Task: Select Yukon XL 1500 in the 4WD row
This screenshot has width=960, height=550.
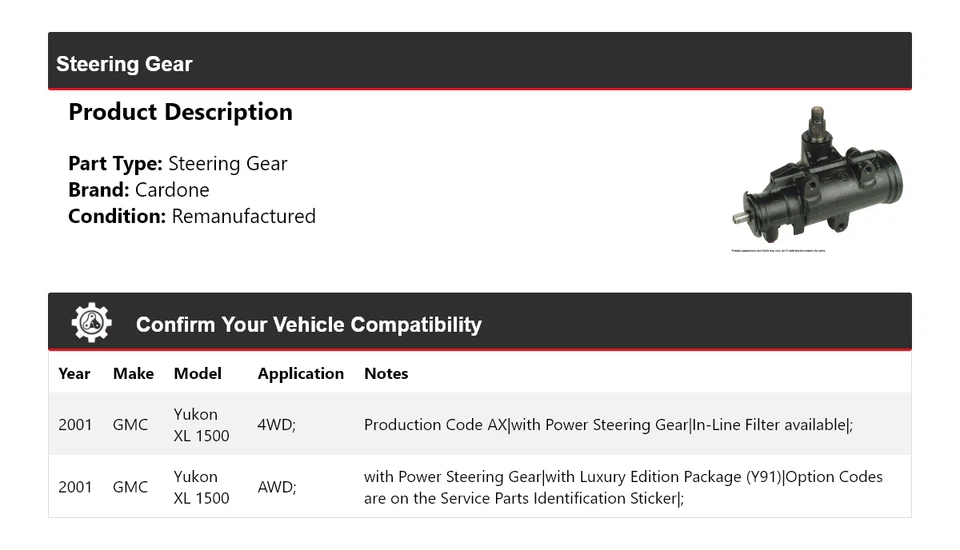Action: (x=201, y=424)
